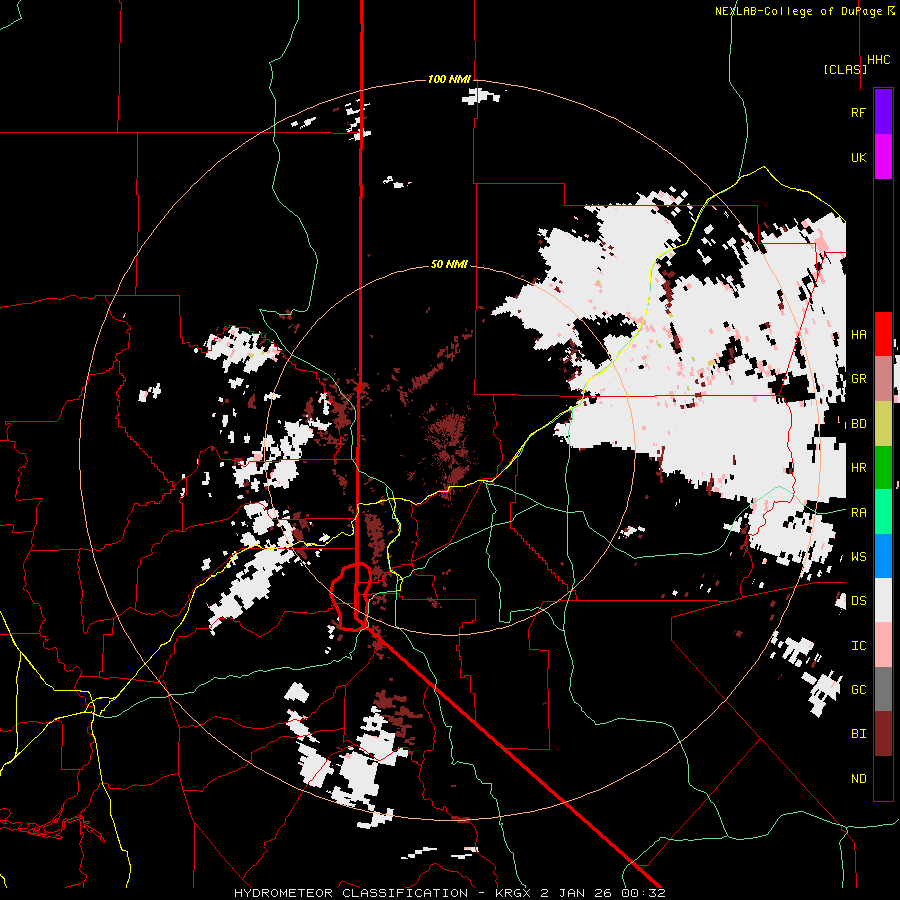Click the GR legend label
The image size is (900, 900).
point(858,379)
